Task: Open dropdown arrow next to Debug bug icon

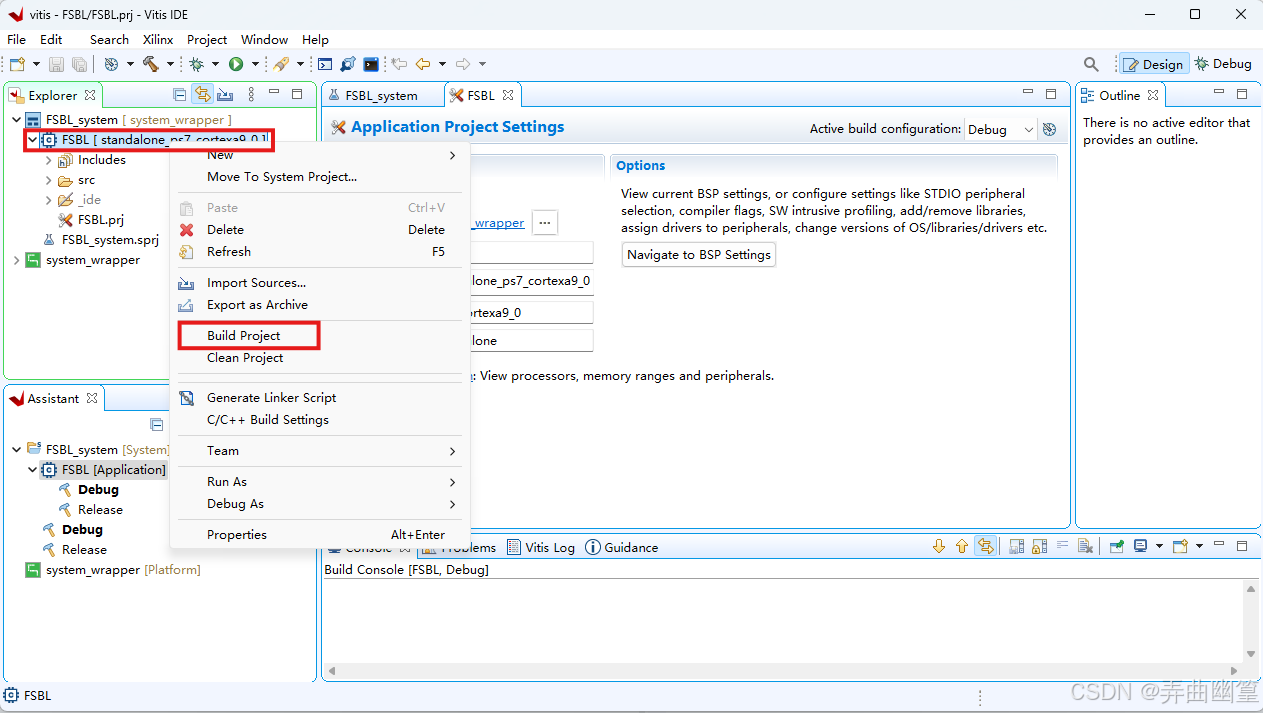Action: 216,64
